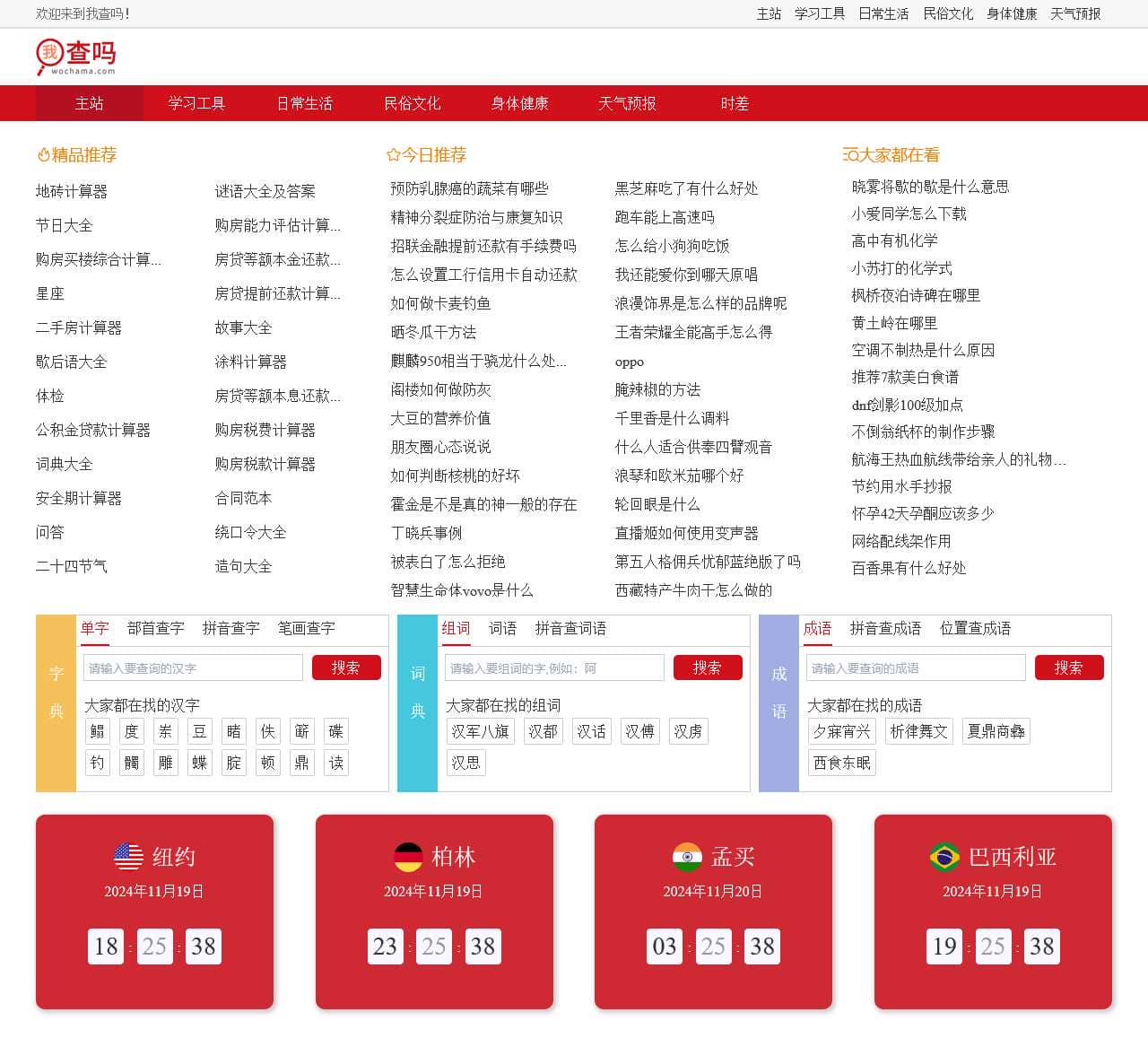Open the 枫桥夜泊诗碑在哪里 link
The image size is (1148, 1047).
(917, 295)
